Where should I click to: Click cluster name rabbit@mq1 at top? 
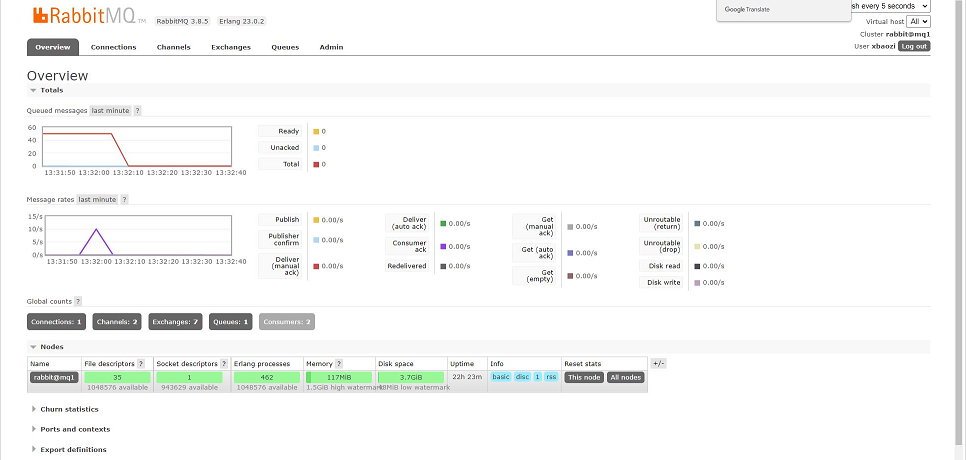(908, 34)
